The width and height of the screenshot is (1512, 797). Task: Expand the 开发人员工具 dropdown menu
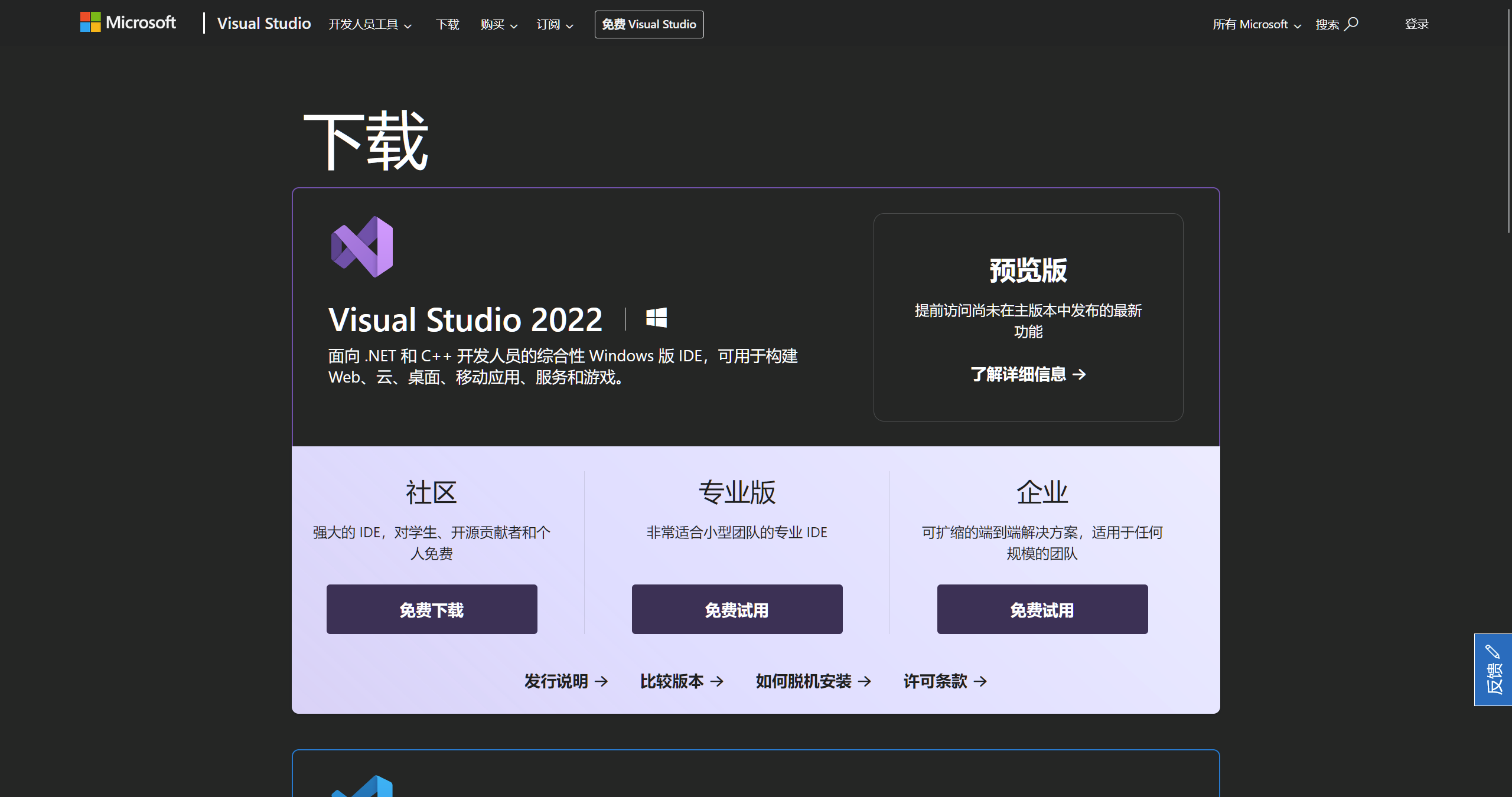coord(370,24)
